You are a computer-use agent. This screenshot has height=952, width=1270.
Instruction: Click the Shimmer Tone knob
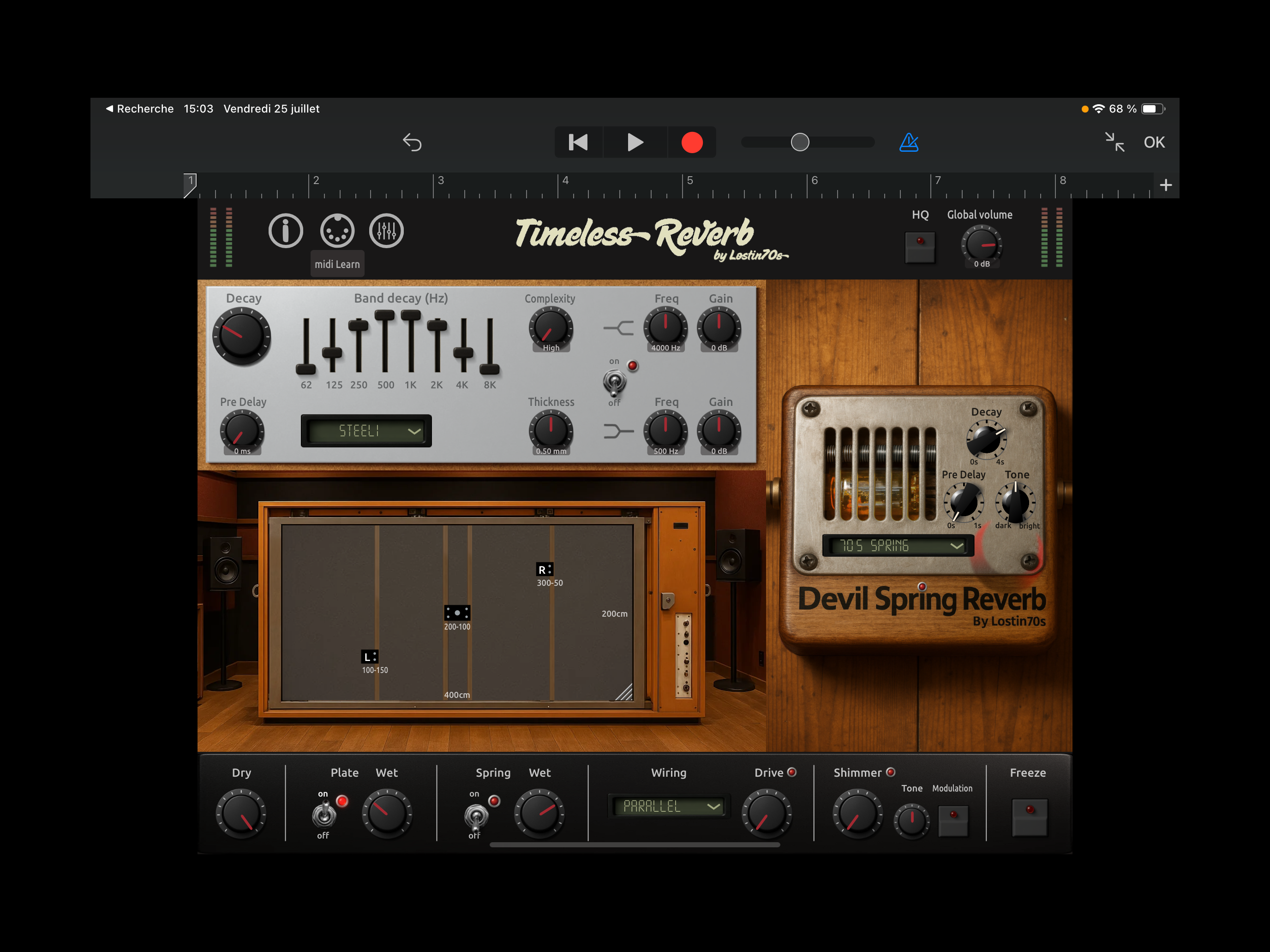click(x=912, y=821)
